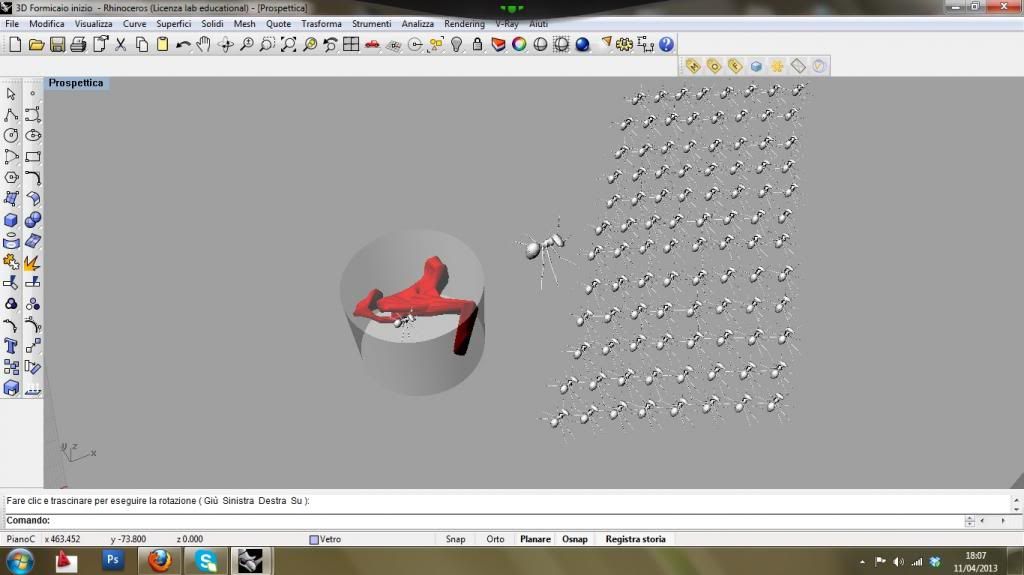Click V-Ray options O tag icon
Image resolution: width=1024 pixels, height=575 pixels.
point(714,66)
